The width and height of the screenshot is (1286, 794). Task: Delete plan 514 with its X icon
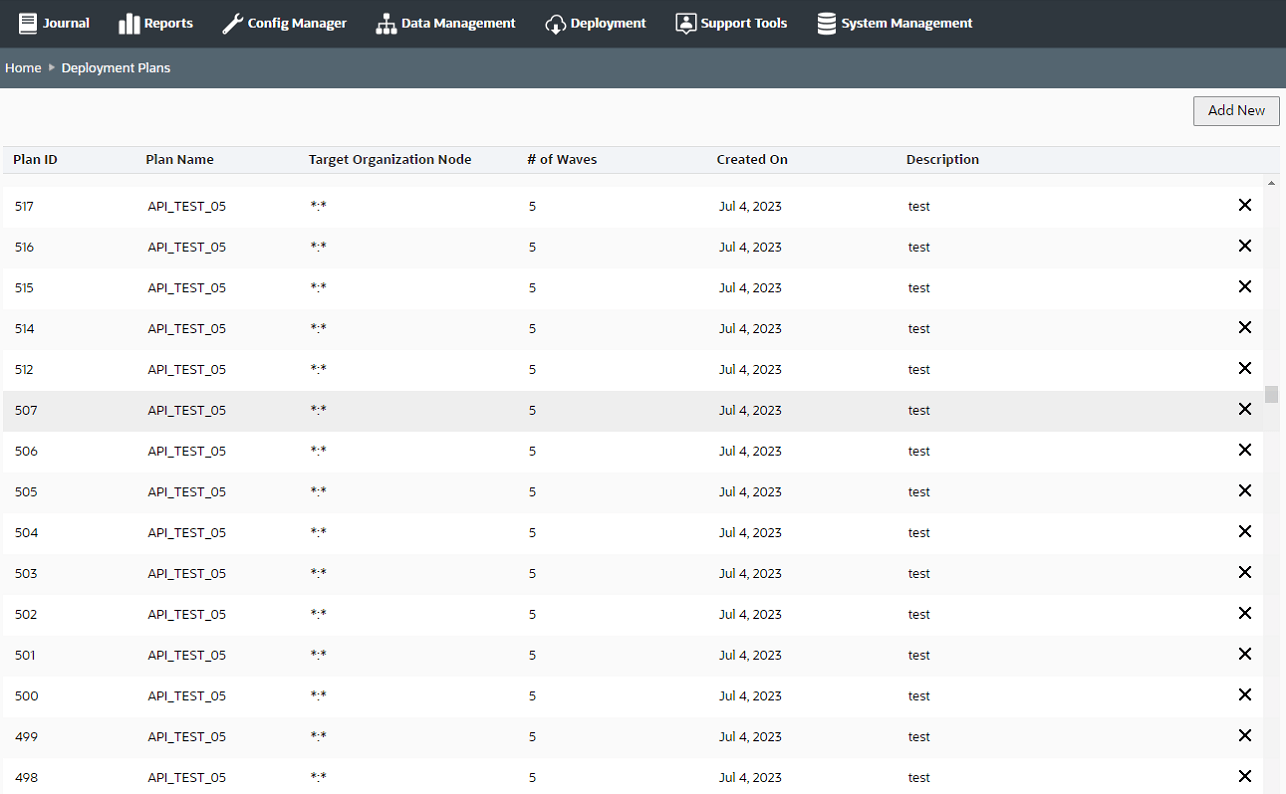(x=1245, y=327)
